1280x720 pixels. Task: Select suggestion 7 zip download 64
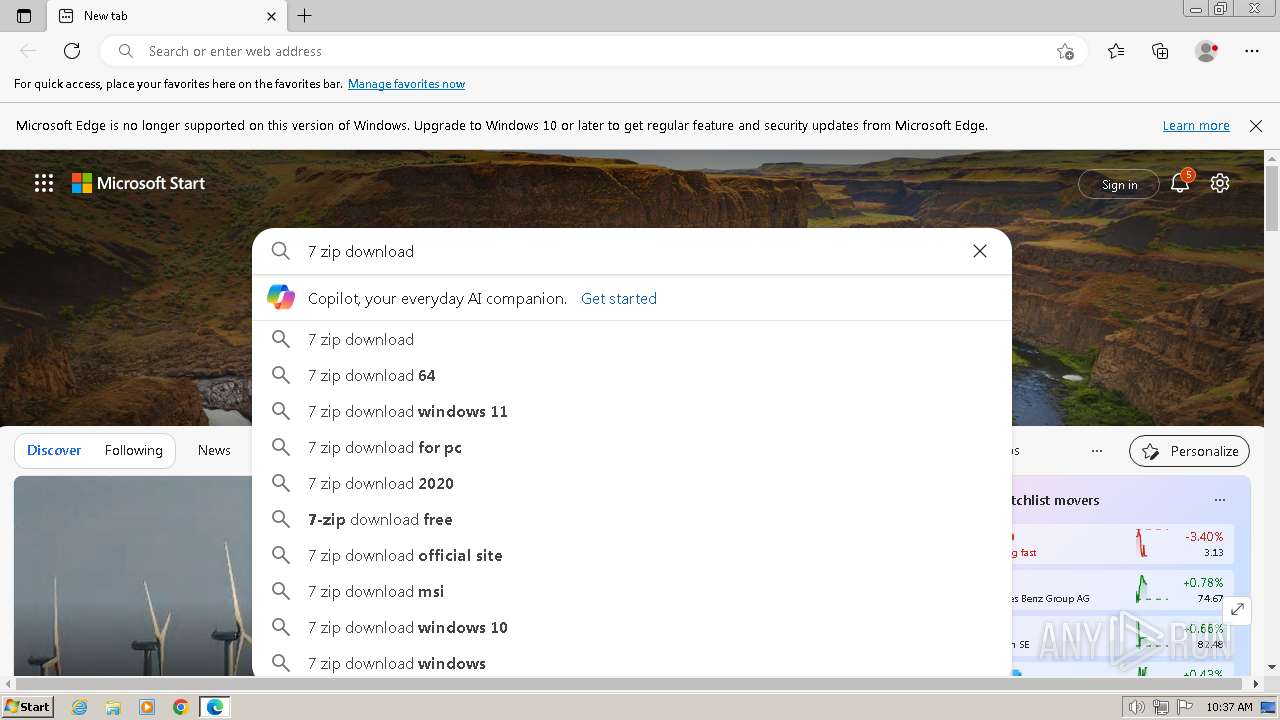pyautogui.click(x=632, y=375)
